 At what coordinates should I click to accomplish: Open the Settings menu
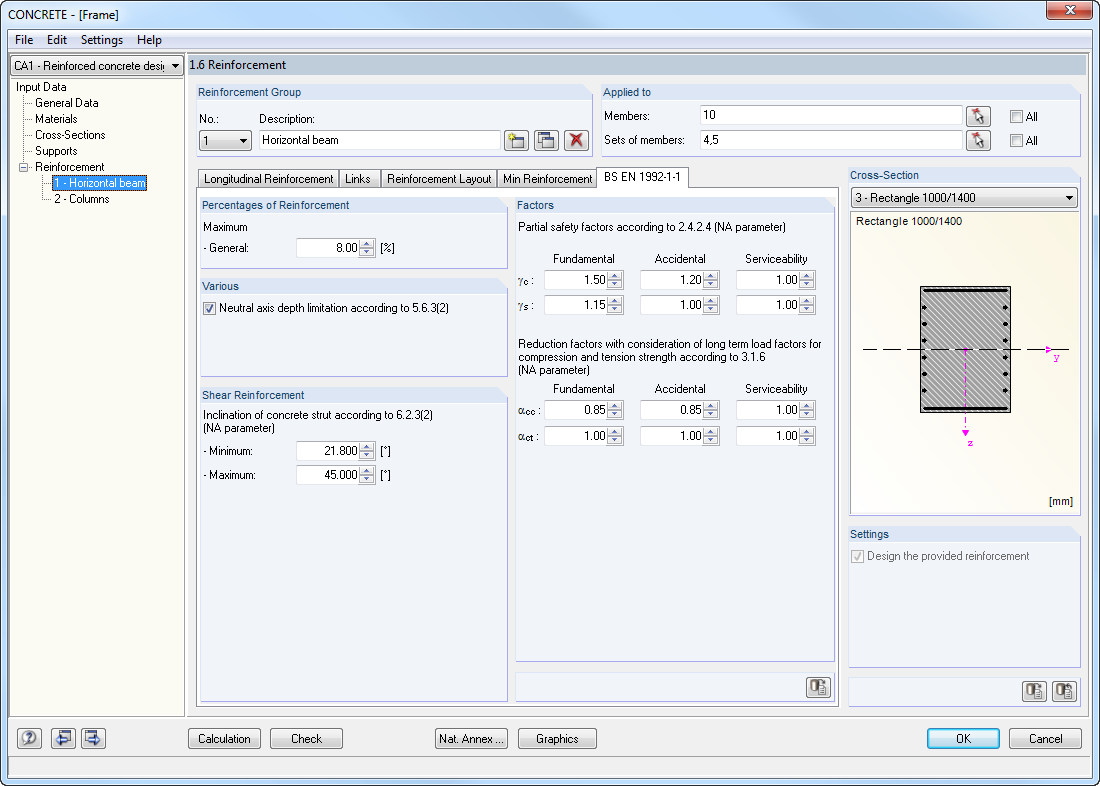tap(101, 40)
